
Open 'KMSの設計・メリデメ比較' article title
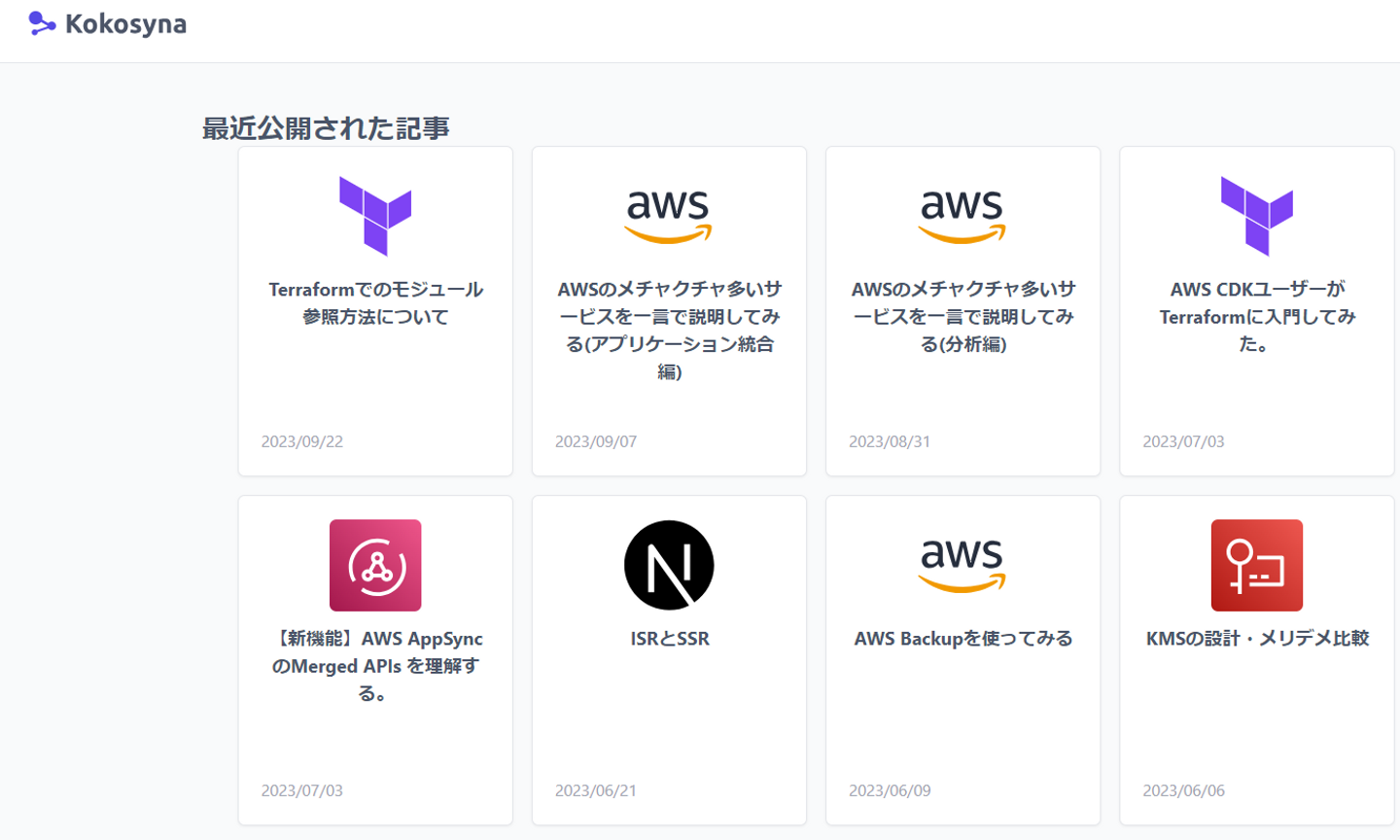click(x=1256, y=639)
